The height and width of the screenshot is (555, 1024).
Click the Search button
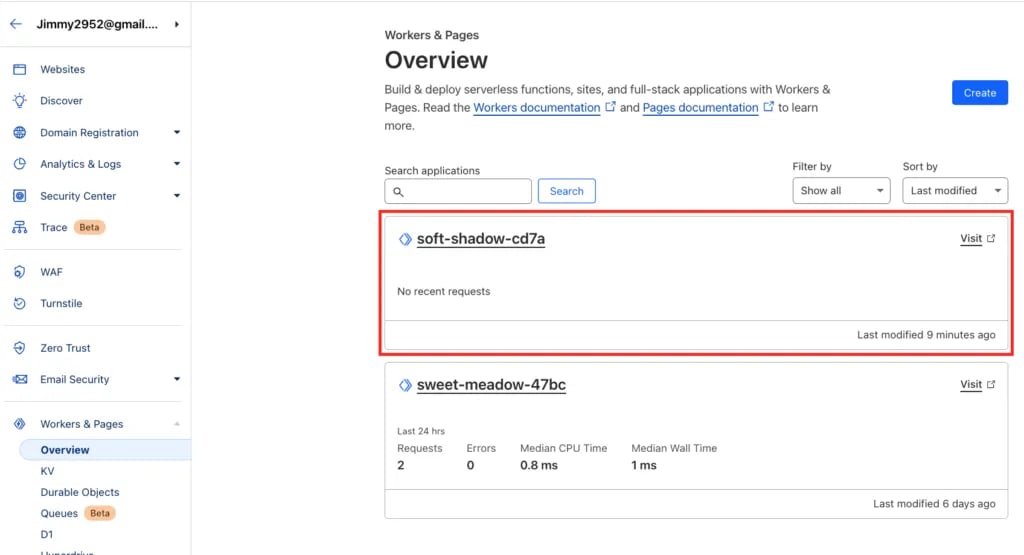click(x=566, y=191)
